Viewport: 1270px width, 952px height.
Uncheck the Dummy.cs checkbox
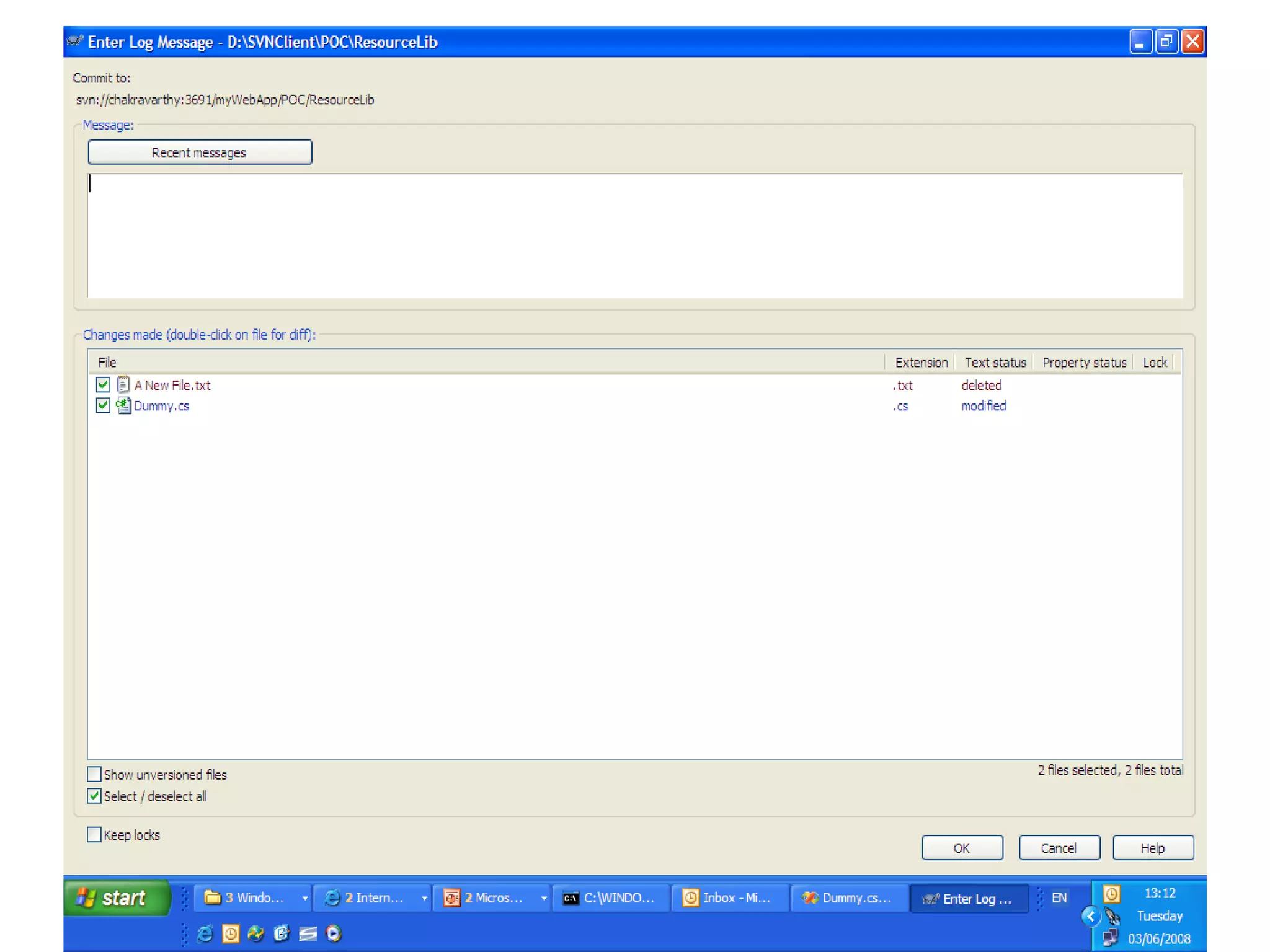point(103,406)
